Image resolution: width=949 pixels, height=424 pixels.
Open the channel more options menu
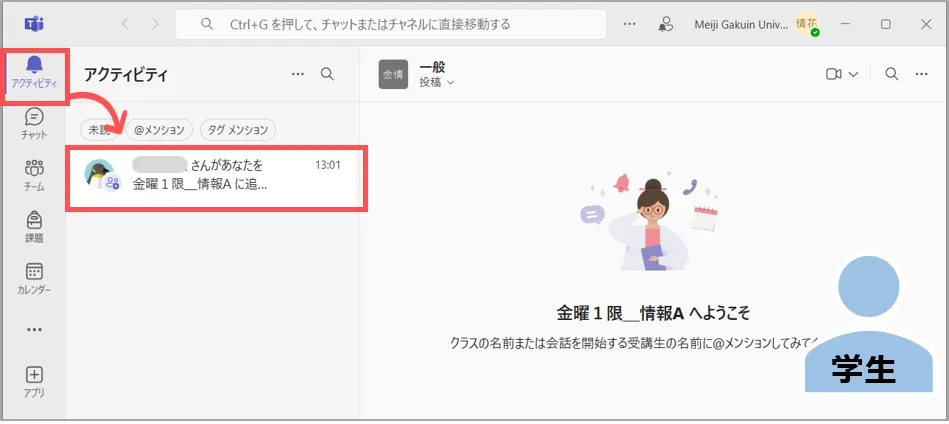[x=925, y=74]
